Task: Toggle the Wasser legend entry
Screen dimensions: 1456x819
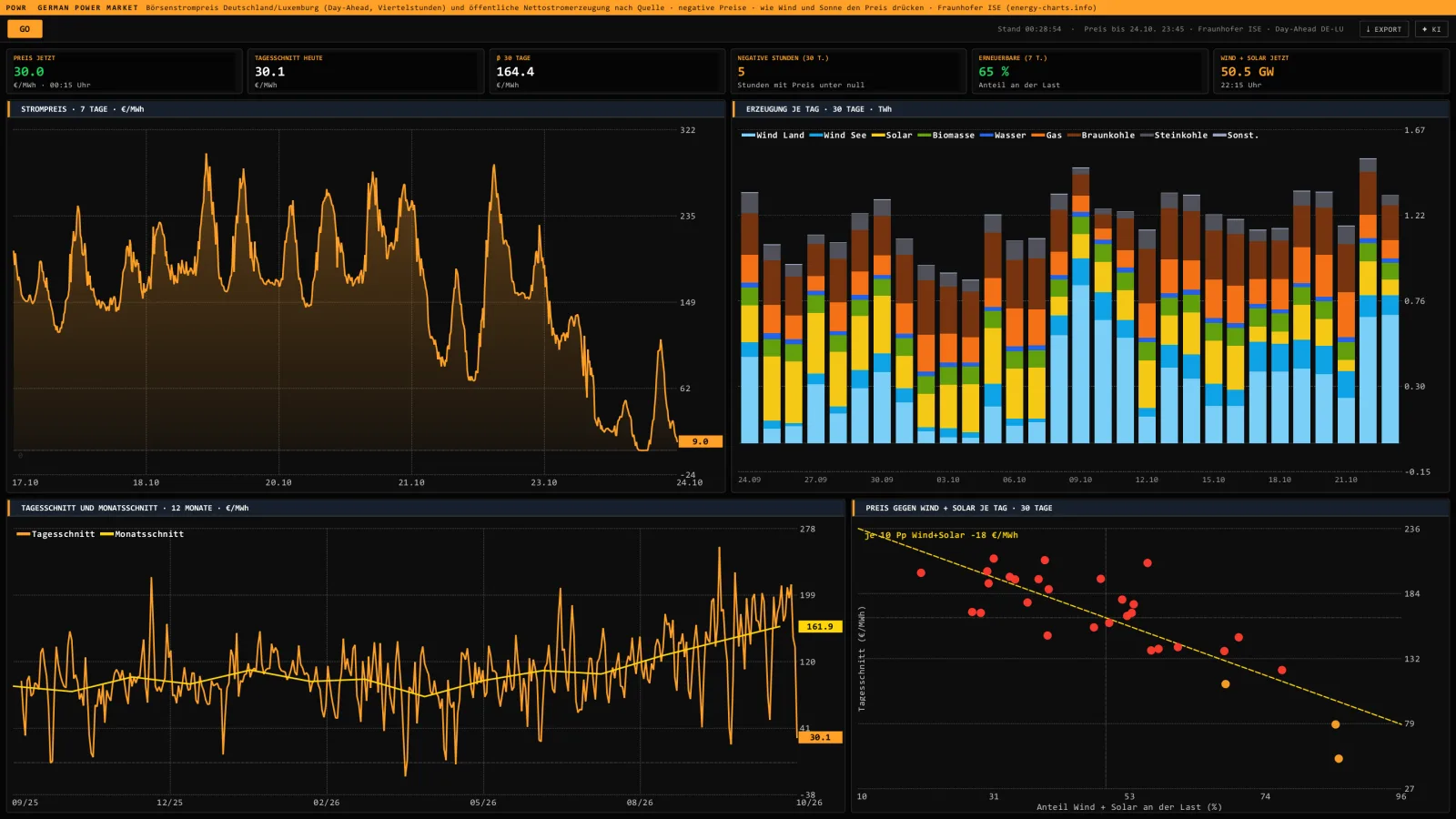Action: tap(1003, 136)
